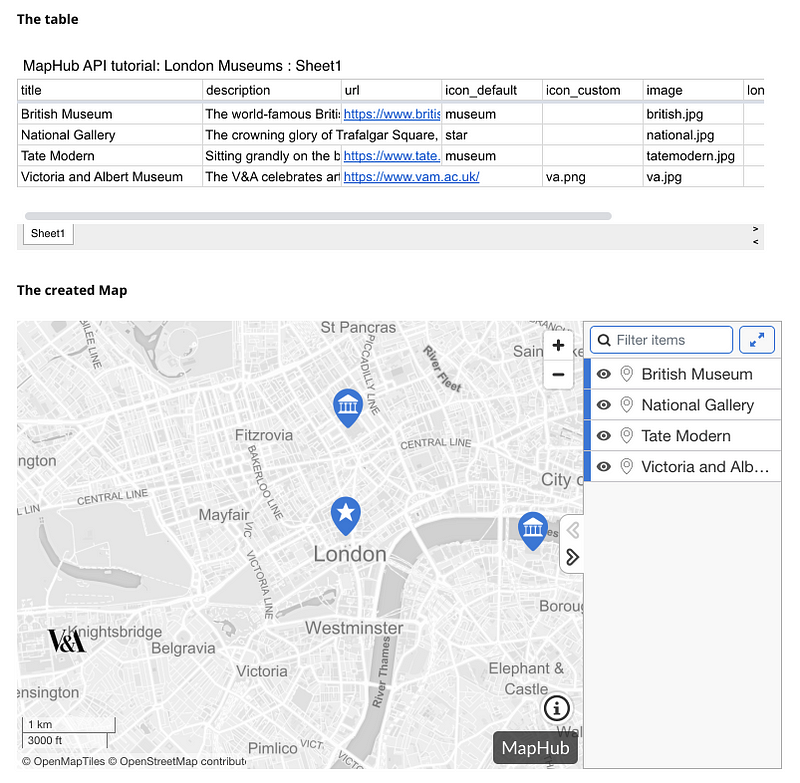800x783 pixels.
Task: Click the pin icon next to Tate Modern
Action: [626, 435]
